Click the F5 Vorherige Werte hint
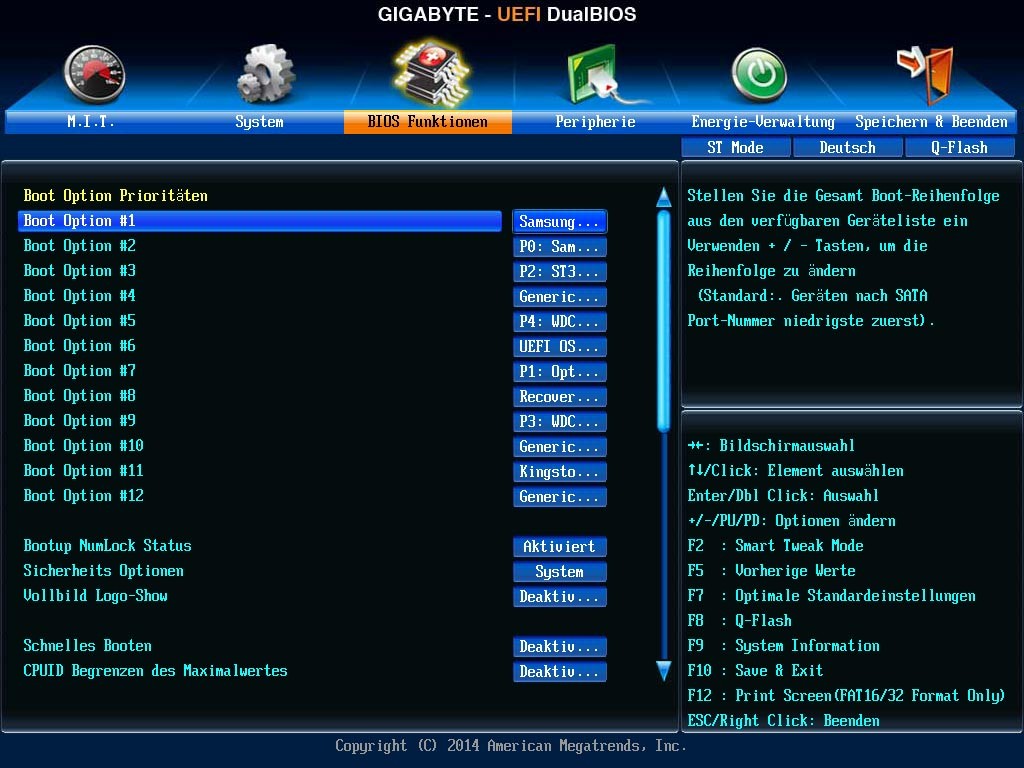 (x=771, y=571)
